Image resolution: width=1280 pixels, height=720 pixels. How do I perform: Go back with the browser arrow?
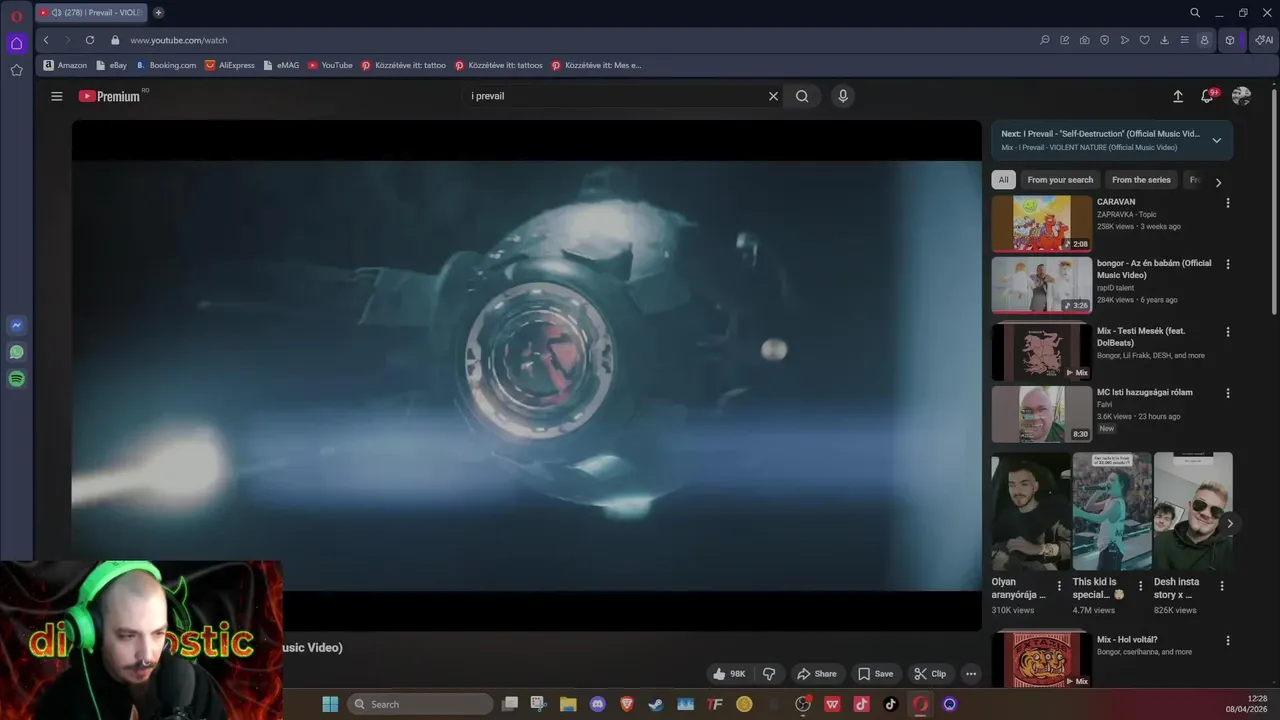(46, 40)
